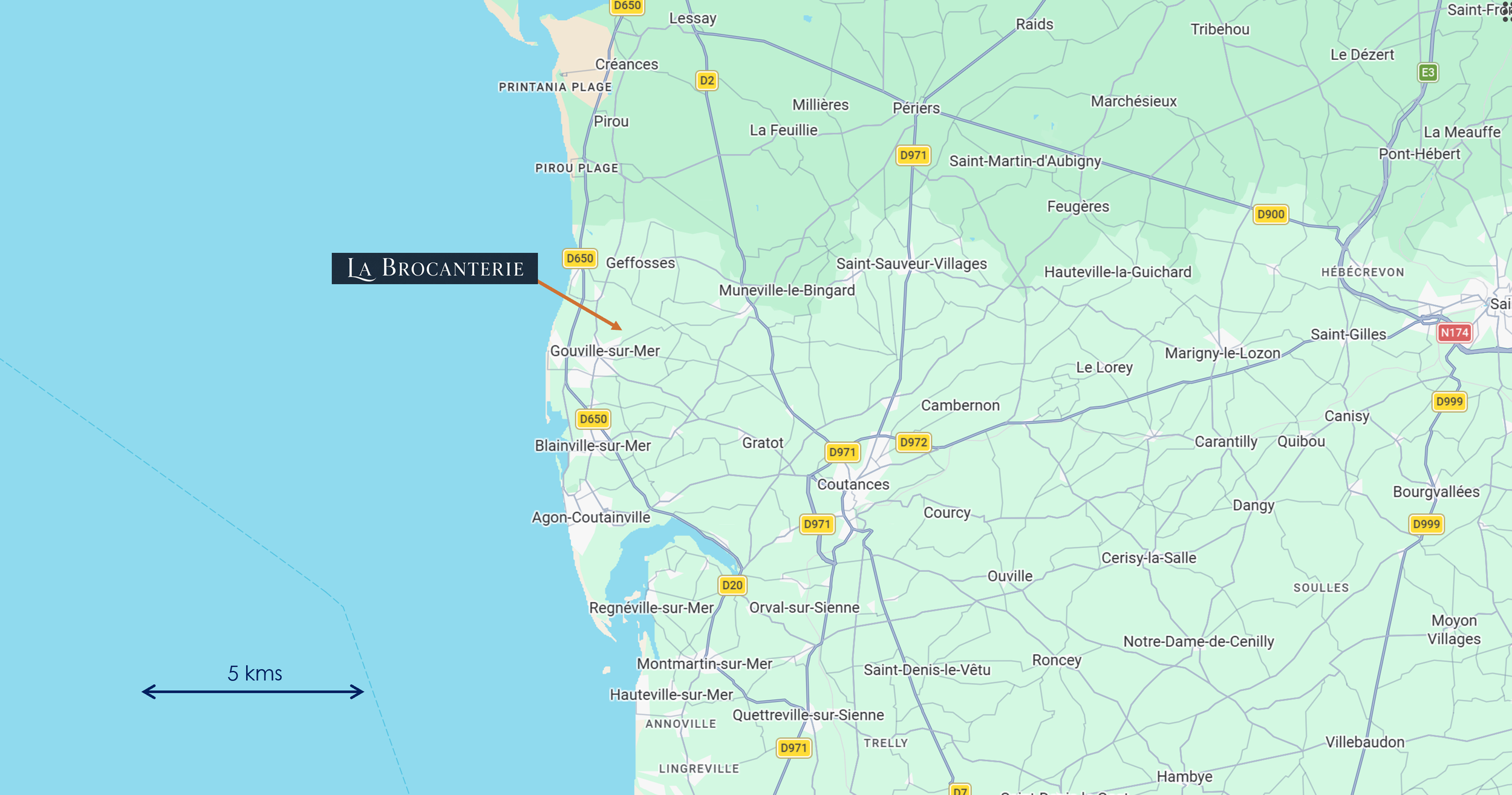Click the Saint-Sauveur-Villages label

pyautogui.click(x=911, y=264)
